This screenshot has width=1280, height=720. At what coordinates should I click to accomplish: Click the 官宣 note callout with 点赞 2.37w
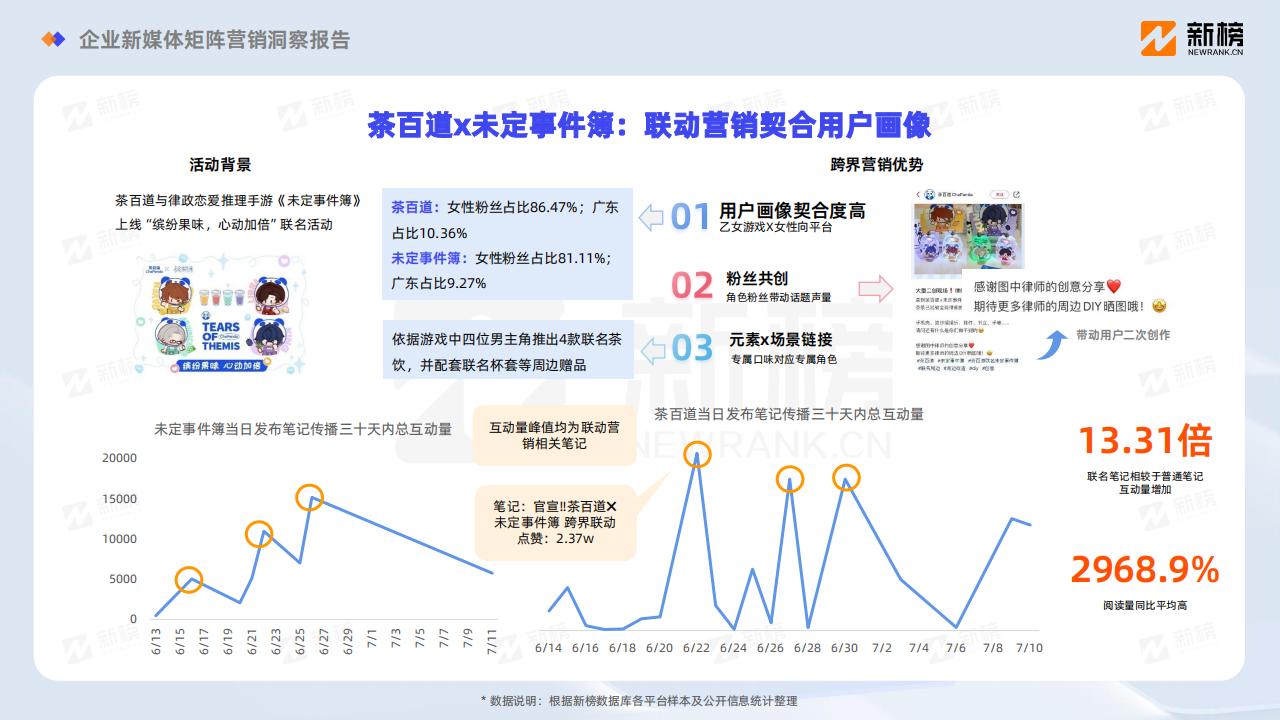coord(555,523)
